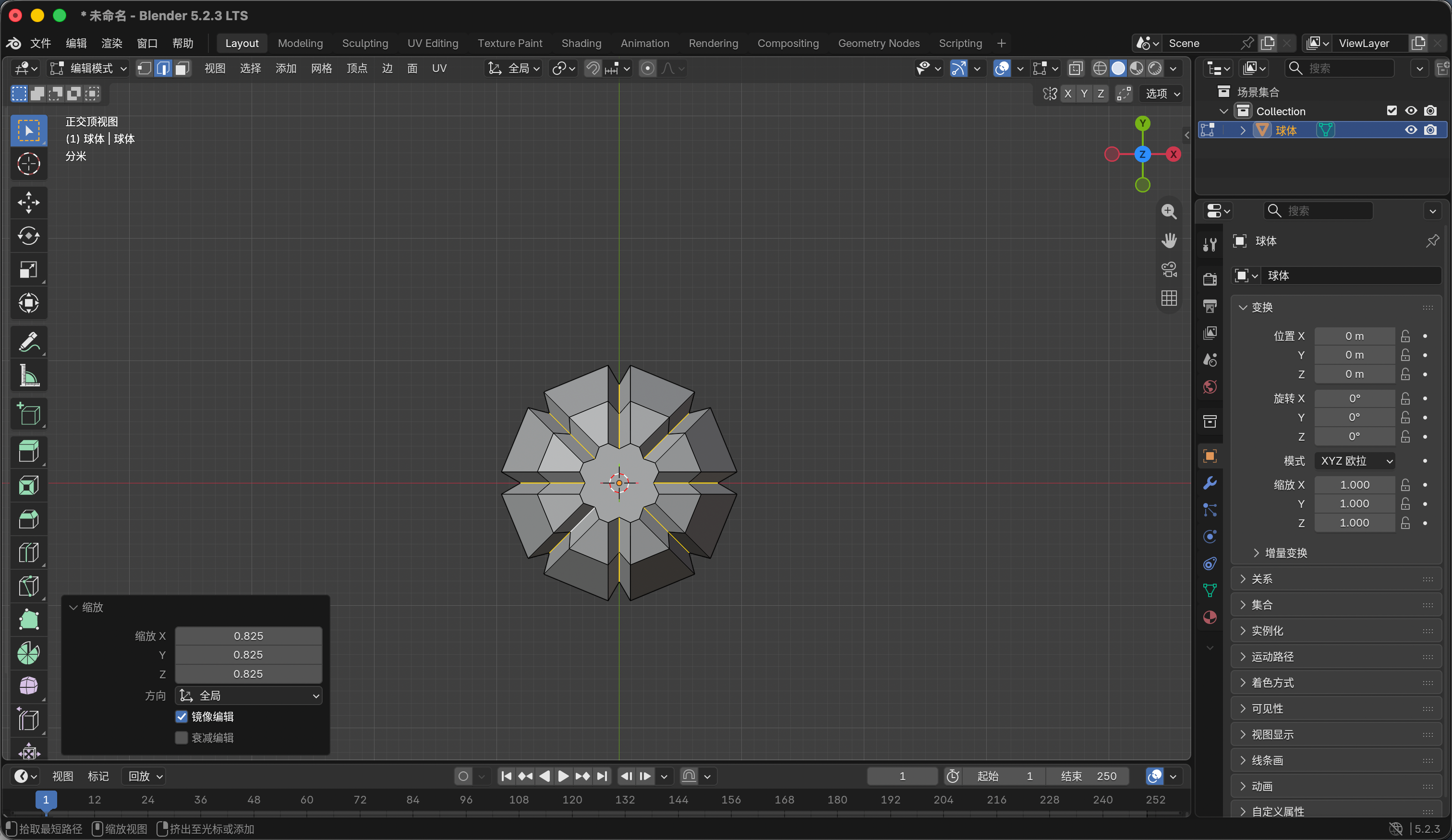Open the Modifier properties wrench tab
The width and height of the screenshot is (1452, 840).
pyautogui.click(x=1210, y=483)
